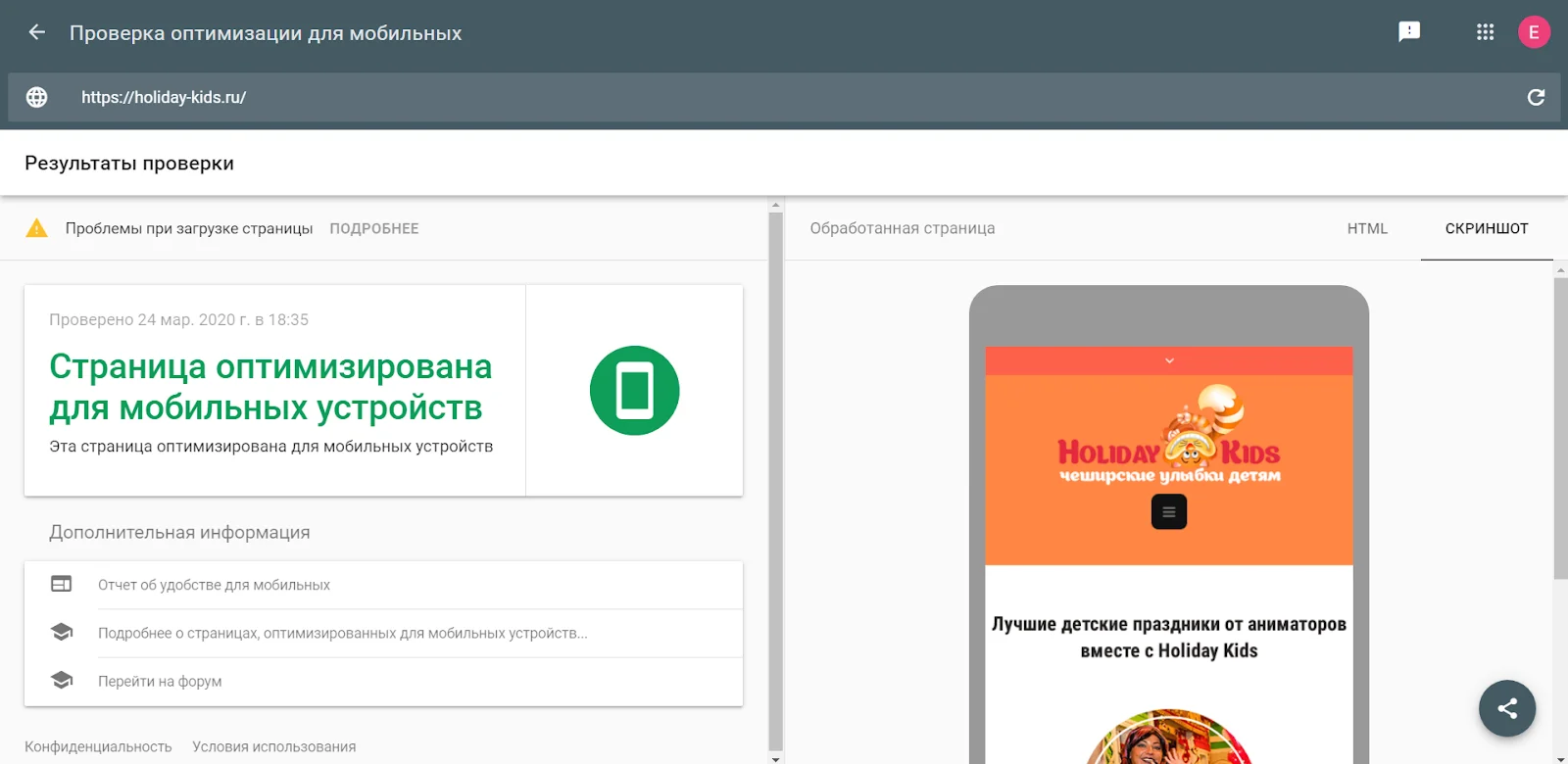Click the 'Результаты проверки' heading

pos(129,164)
